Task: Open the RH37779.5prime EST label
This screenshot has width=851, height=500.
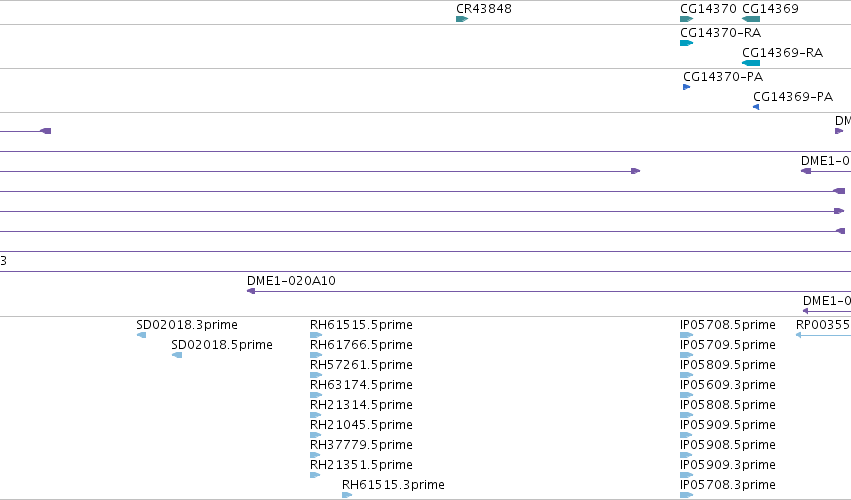Action: (361, 445)
